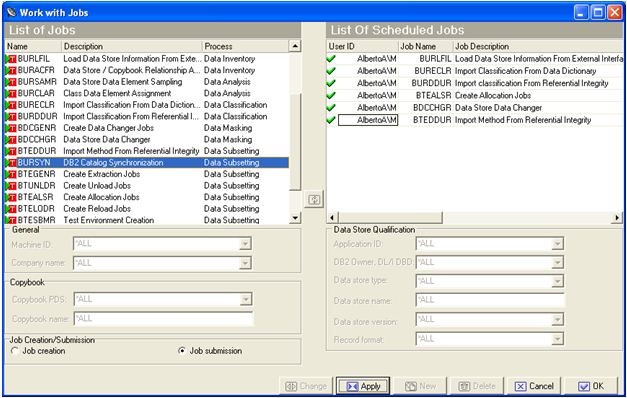The image size is (627, 398).
Task: Click the Job Name column header
Action: click(x=426, y=46)
